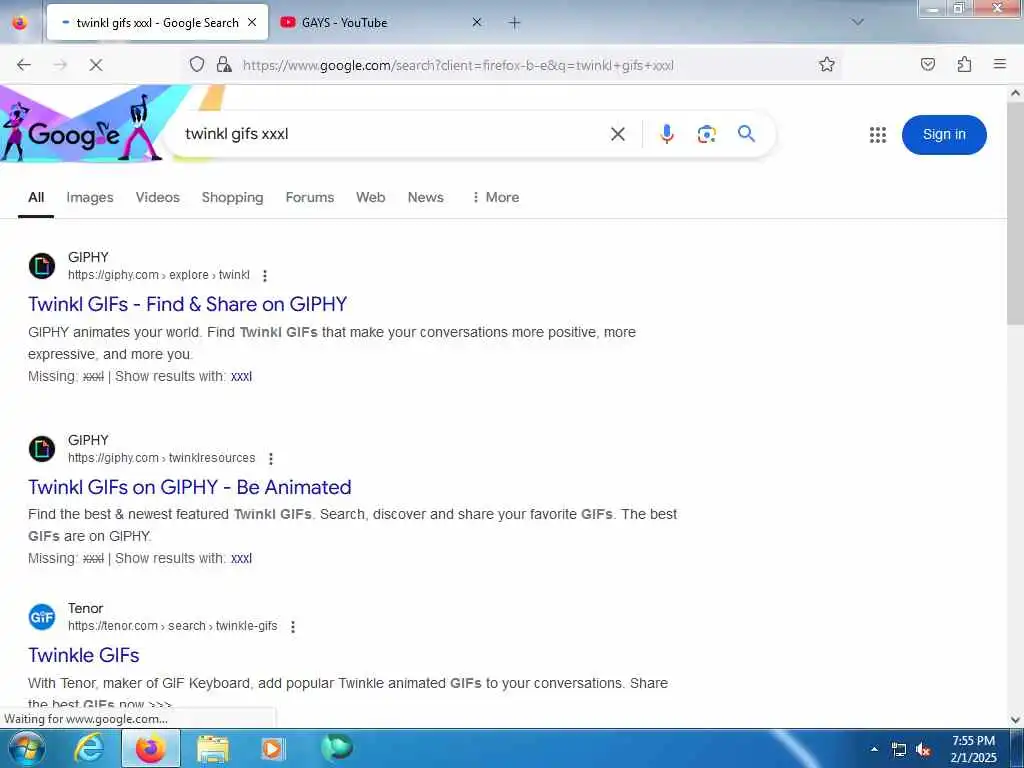Close the twinkl gifs xxxl Google Search tab
The height and width of the screenshot is (768, 1024).
point(252,22)
